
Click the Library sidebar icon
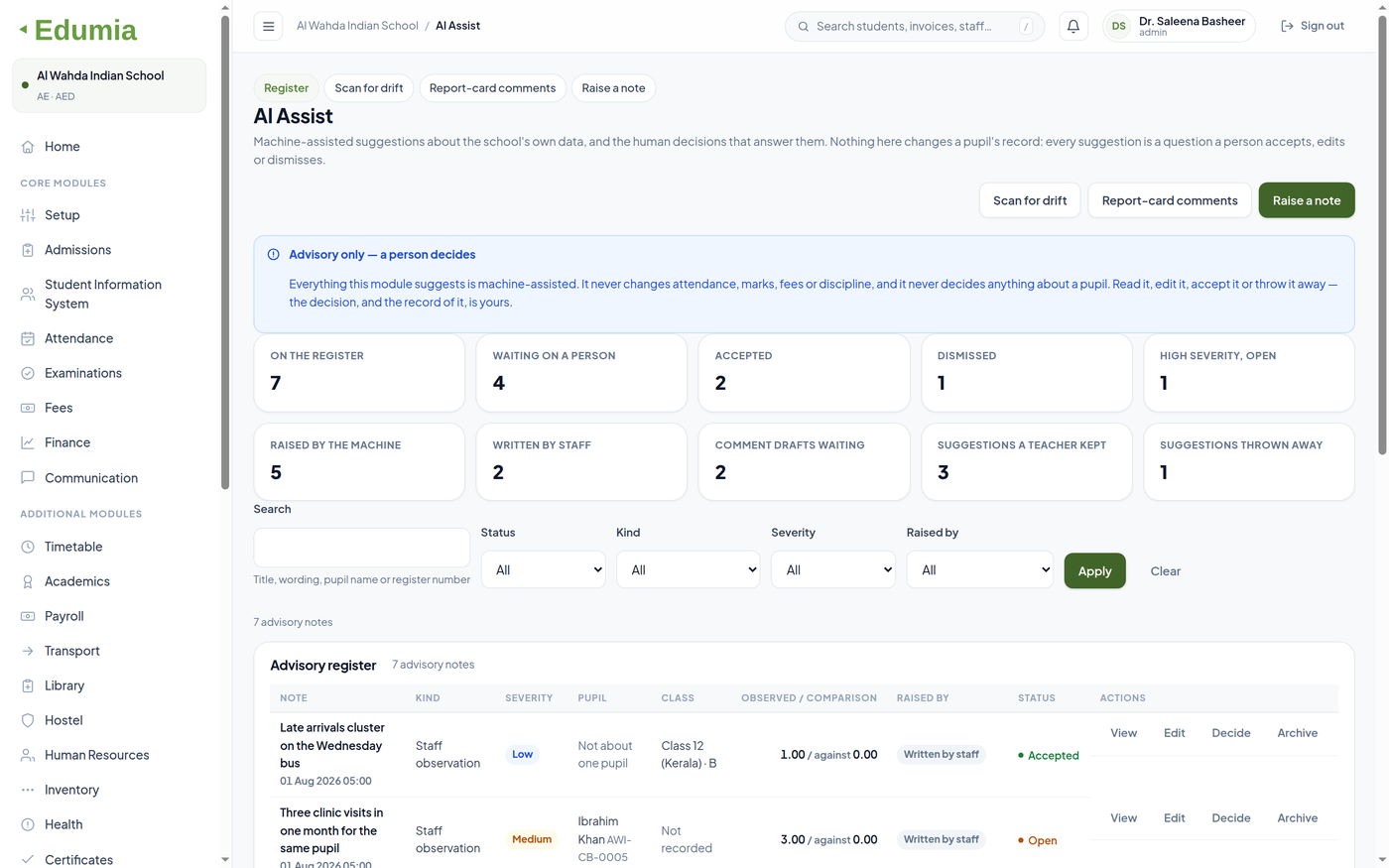tap(28, 685)
